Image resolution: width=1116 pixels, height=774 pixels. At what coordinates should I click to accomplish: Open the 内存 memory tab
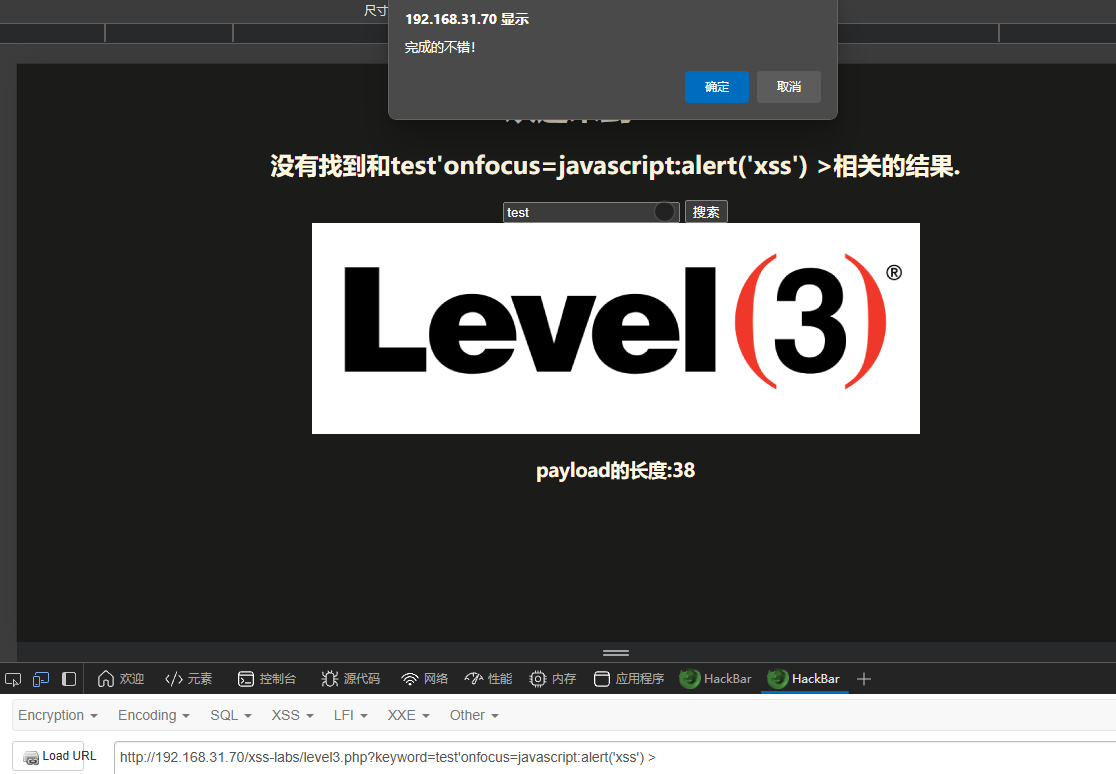pyautogui.click(x=553, y=679)
